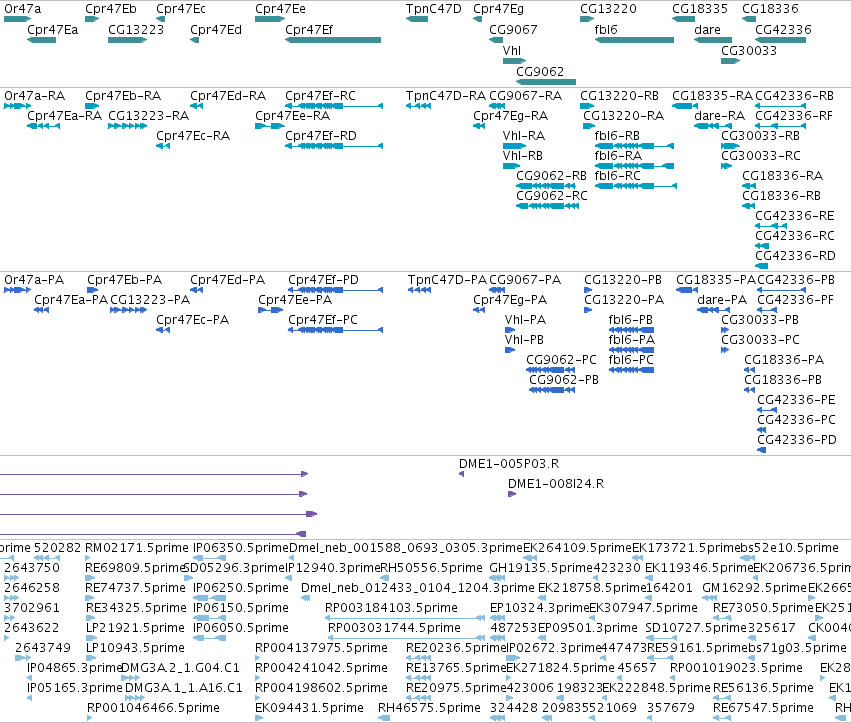The width and height of the screenshot is (851, 723).
Task: Click EST RE67547.5prime
Action: 721,718
